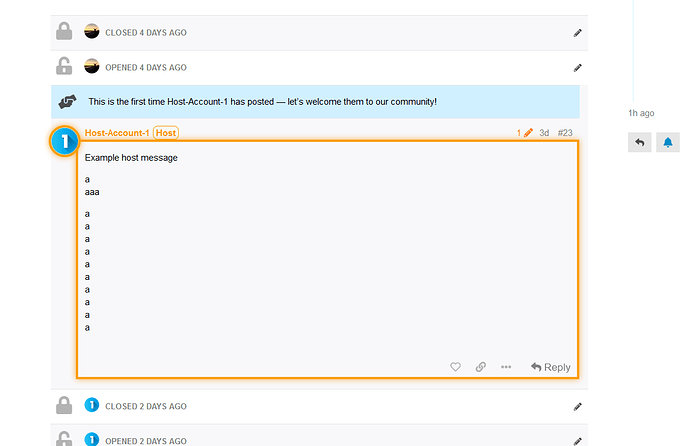Image resolution: width=690 pixels, height=446 pixels.
Task: Edit the Closed 4 days ago action with pencil
Action: click(577, 33)
